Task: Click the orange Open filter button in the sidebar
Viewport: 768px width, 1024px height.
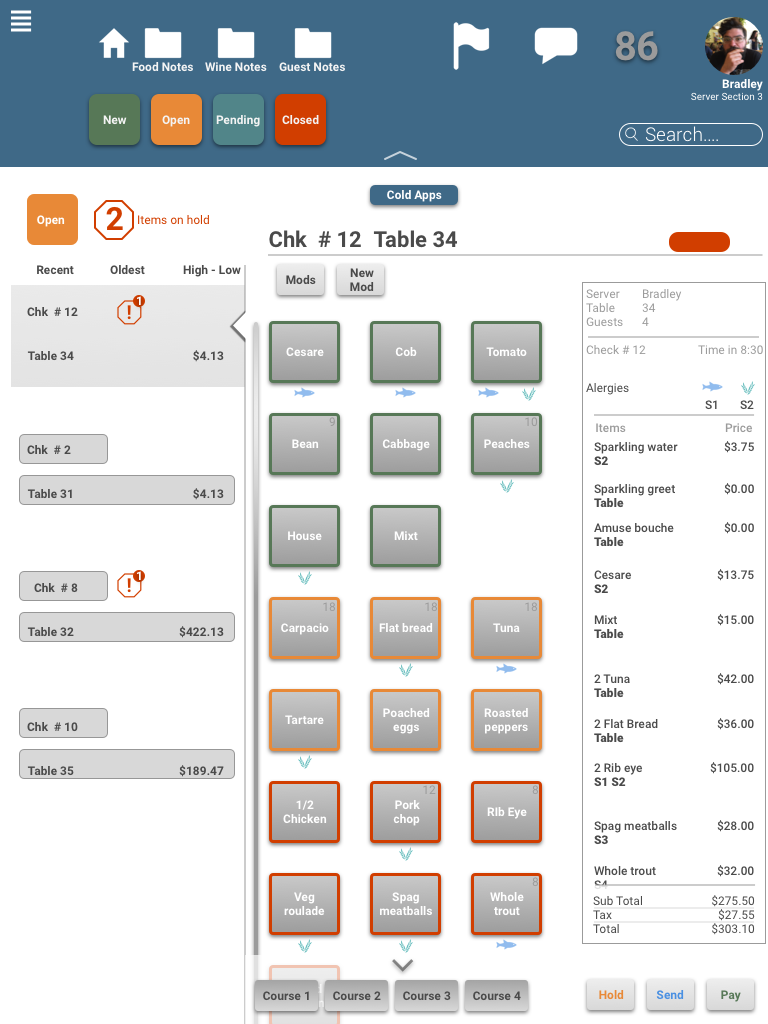Action: pos(52,219)
